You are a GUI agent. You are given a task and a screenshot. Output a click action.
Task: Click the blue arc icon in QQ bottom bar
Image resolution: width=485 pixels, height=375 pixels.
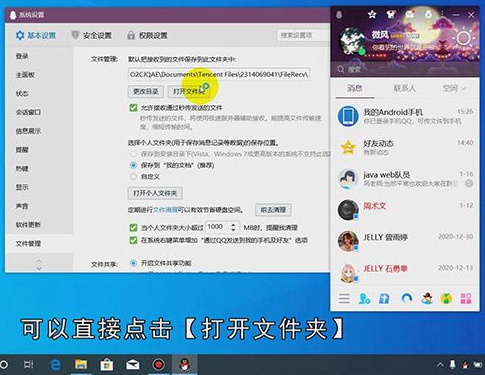click(x=406, y=298)
